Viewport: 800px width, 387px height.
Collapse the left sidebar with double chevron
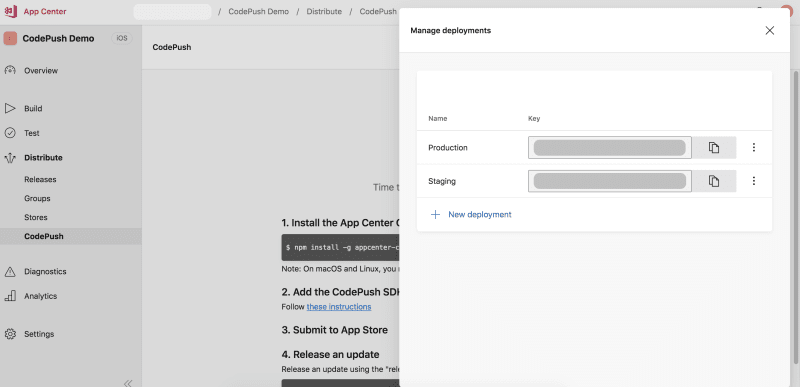[128, 383]
